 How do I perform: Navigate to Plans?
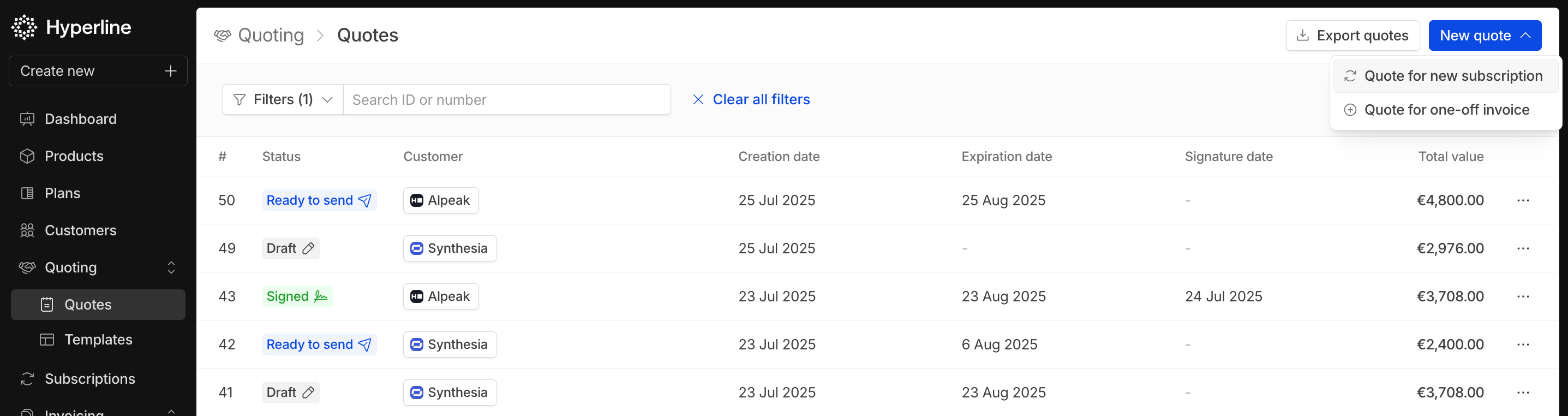pos(98,193)
